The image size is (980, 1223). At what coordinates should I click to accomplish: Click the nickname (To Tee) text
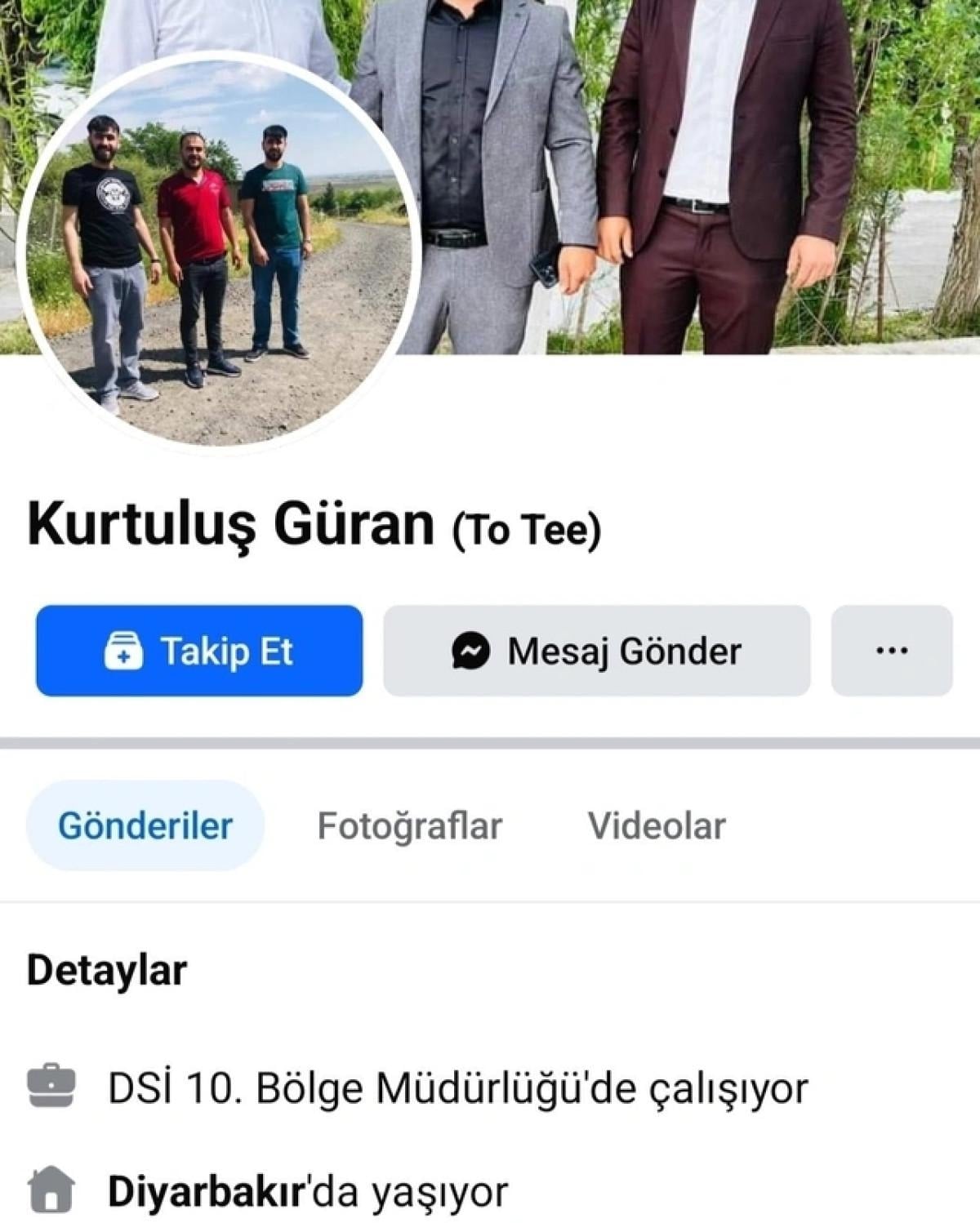point(527,529)
